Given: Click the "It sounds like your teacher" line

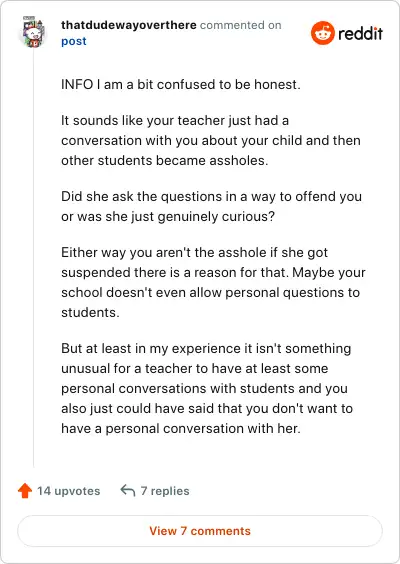Looking at the screenshot, I should (x=175, y=120).
